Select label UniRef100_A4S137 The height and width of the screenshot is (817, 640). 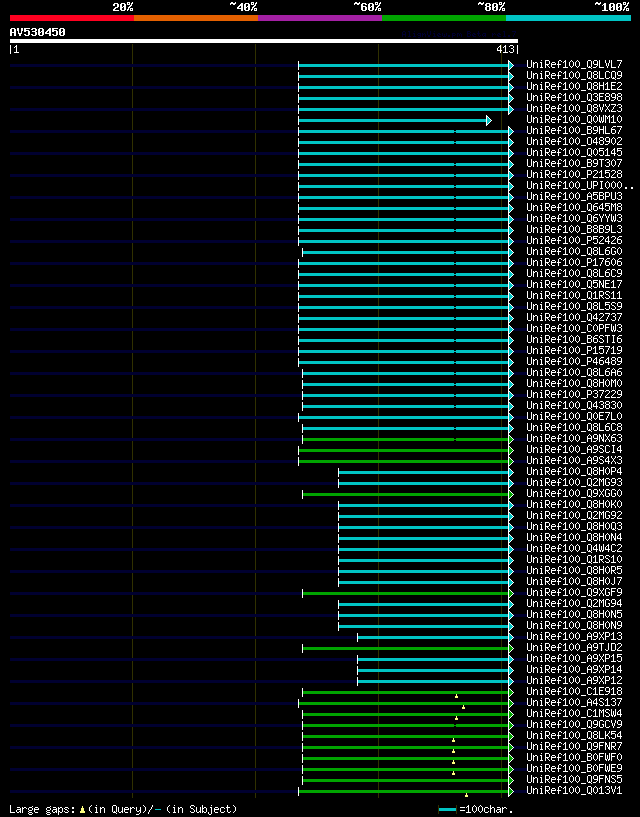coord(574,702)
